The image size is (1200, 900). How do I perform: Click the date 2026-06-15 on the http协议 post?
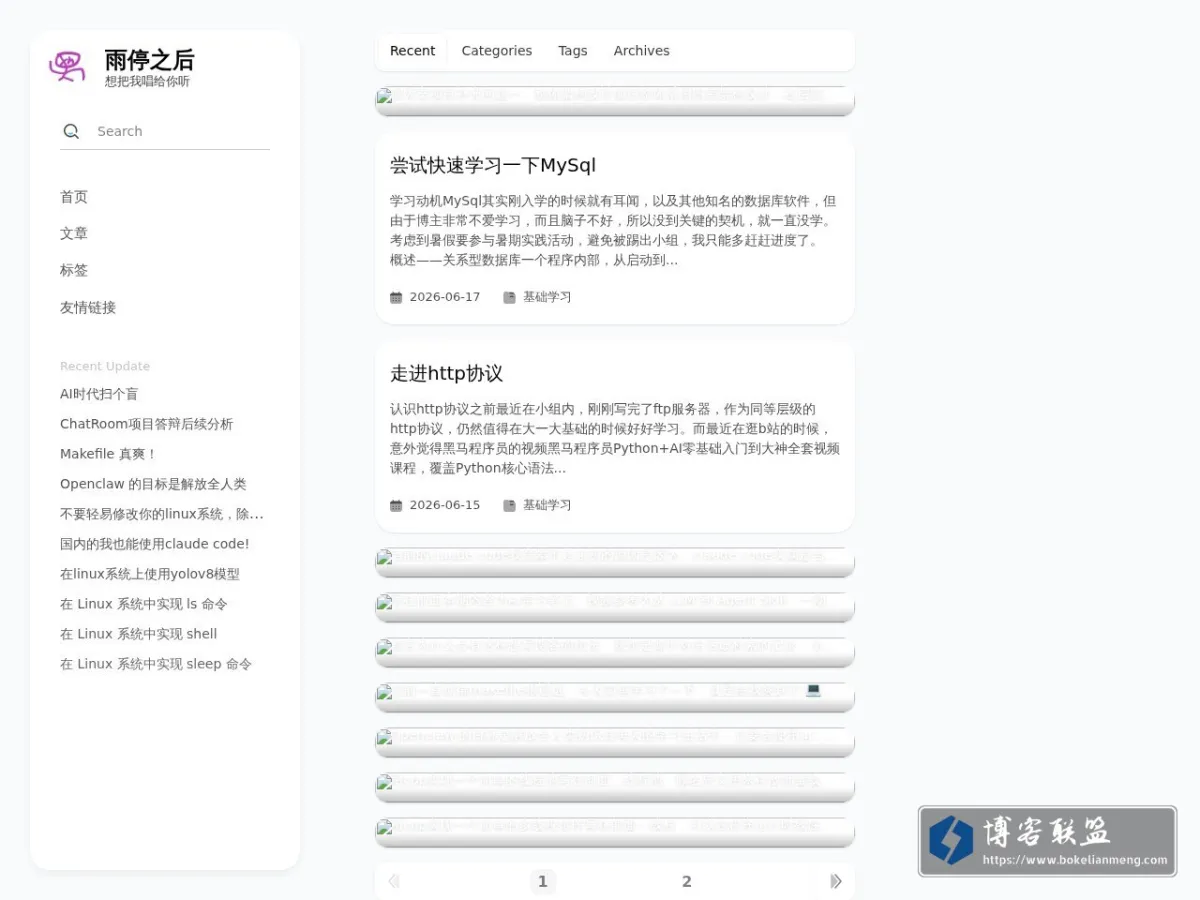tap(445, 505)
